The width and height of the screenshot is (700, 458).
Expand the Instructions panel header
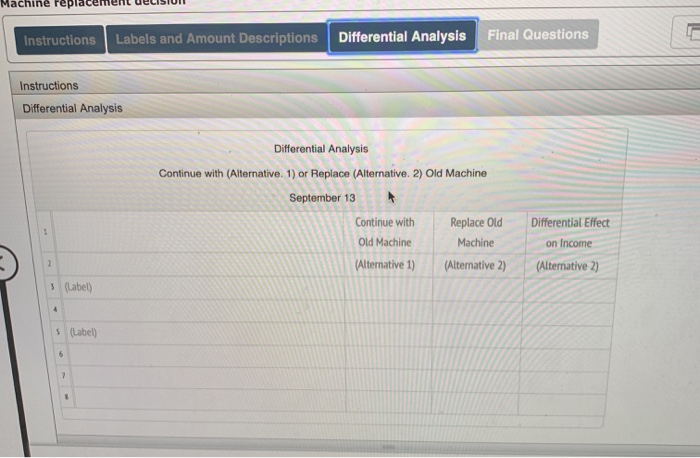tap(355, 83)
